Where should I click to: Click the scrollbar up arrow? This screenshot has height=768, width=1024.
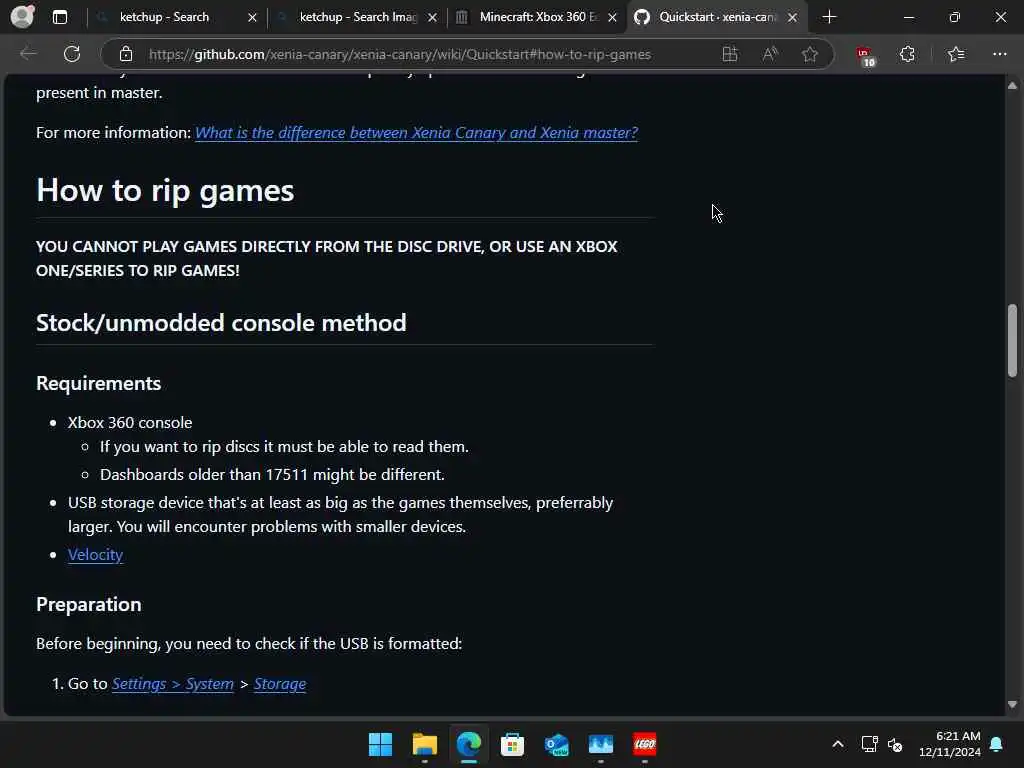pos(1012,86)
